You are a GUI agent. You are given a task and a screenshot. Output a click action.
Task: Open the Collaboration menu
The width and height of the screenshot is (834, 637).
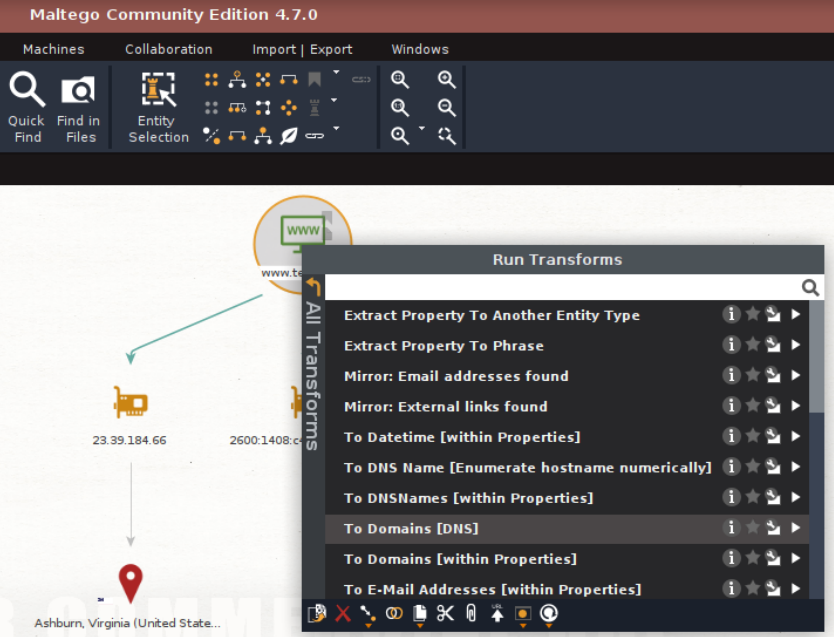point(169,49)
